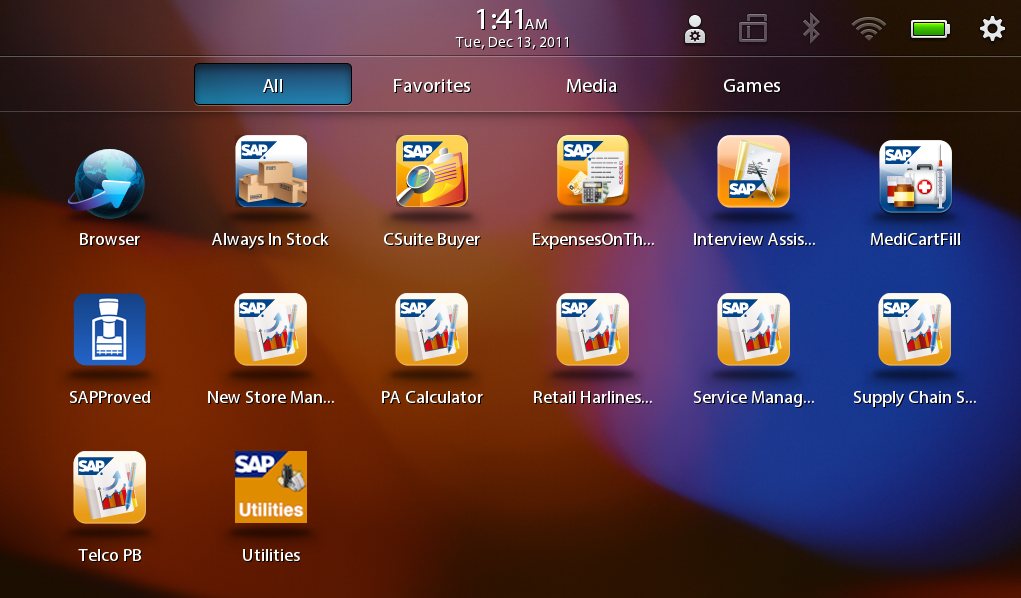This screenshot has height=598, width=1021.
Task: Launch the Supply Chain S... app icon
Action: (914, 329)
